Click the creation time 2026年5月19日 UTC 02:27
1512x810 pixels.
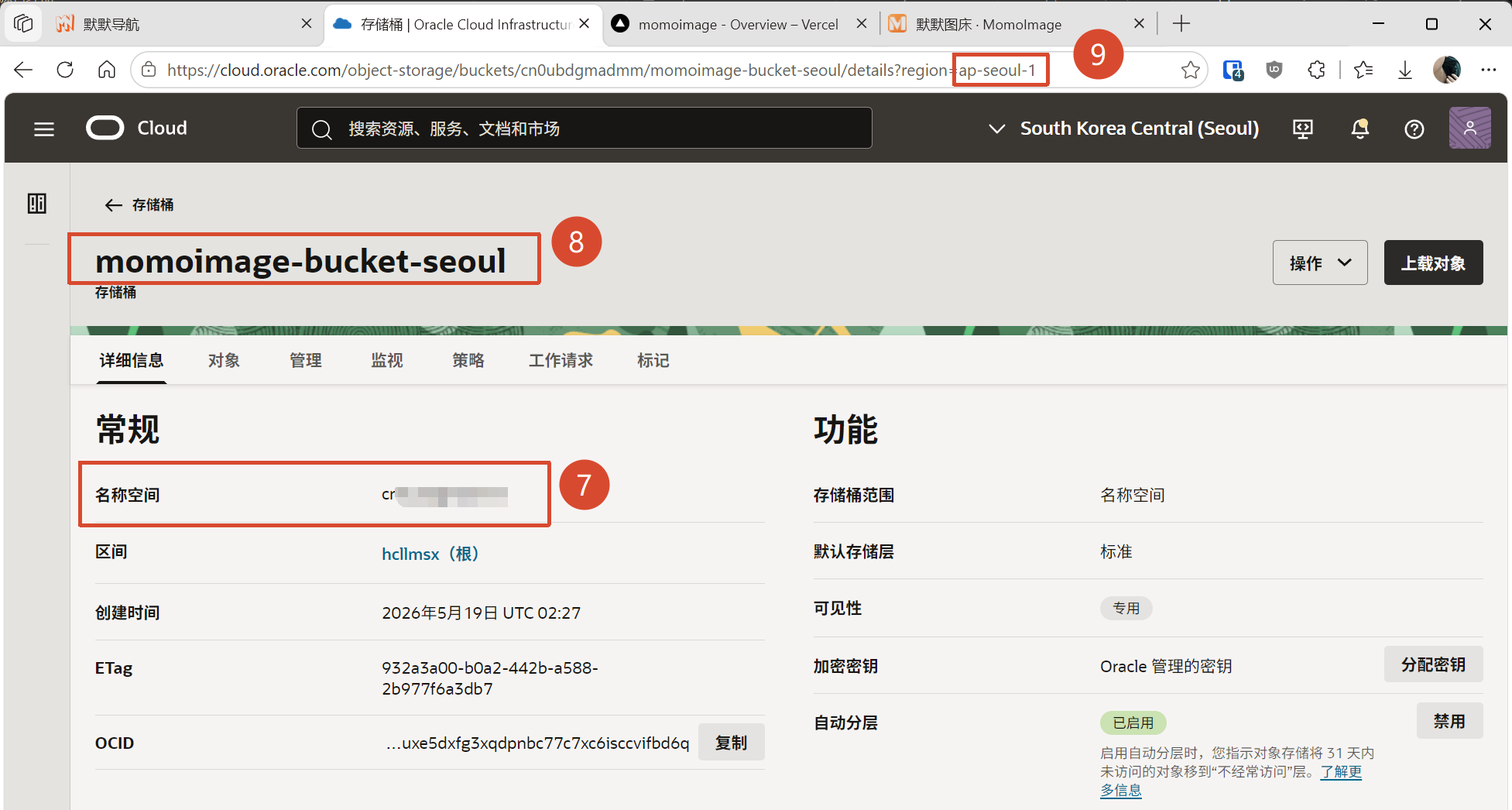pyautogui.click(x=482, y=613)
